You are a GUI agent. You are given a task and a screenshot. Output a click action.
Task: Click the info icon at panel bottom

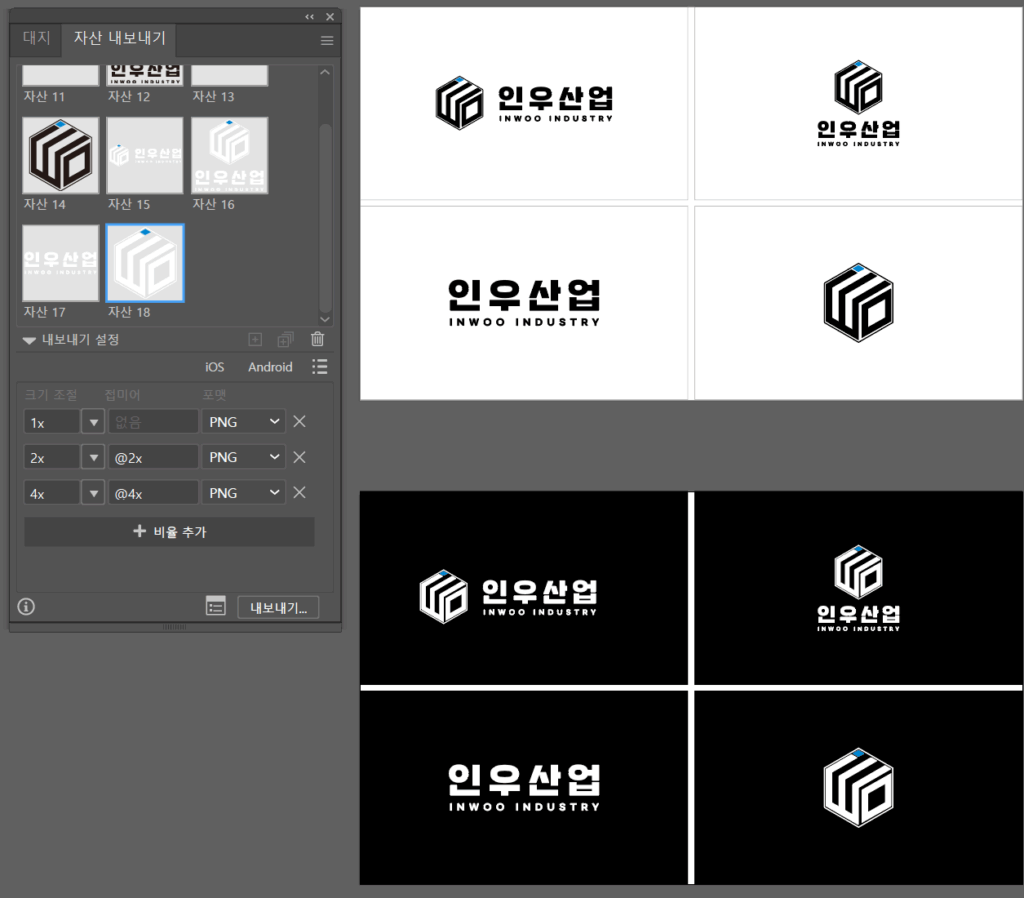[x=26, y=607]
